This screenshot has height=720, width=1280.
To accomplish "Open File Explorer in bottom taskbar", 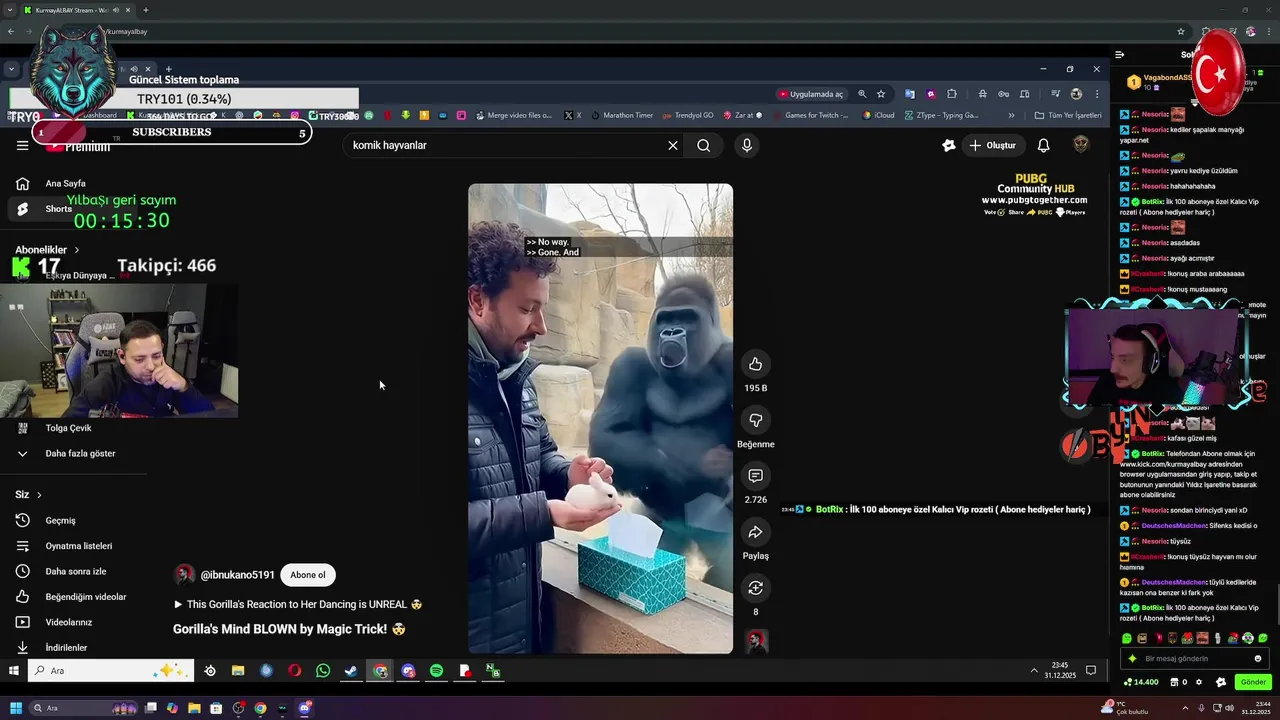I will [x=194, y=708].
